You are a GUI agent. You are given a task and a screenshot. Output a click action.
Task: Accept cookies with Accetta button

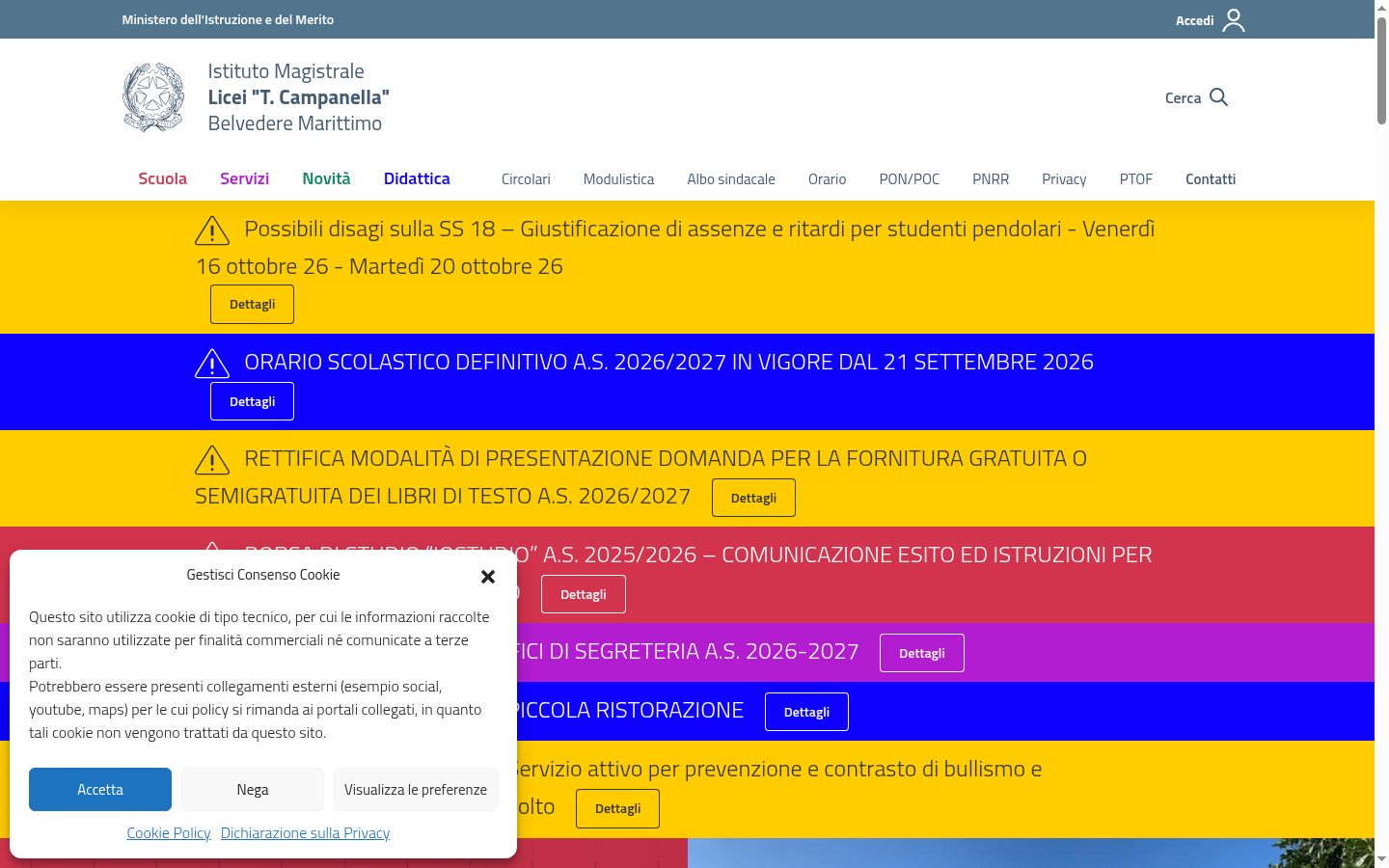(100, 790)
